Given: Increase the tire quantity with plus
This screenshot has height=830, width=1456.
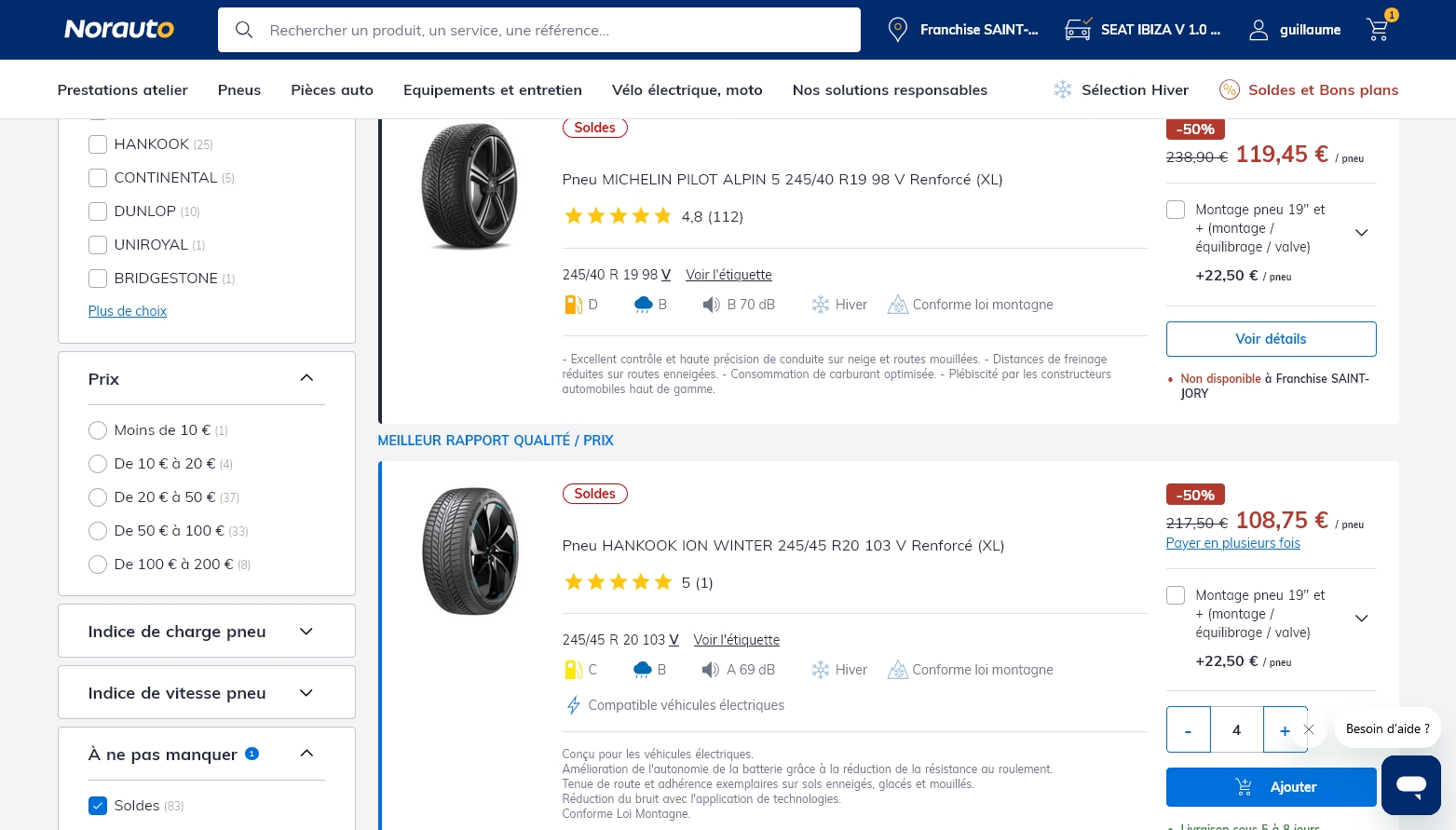Looking at the screenshot, I should (x=1285, y=730).
